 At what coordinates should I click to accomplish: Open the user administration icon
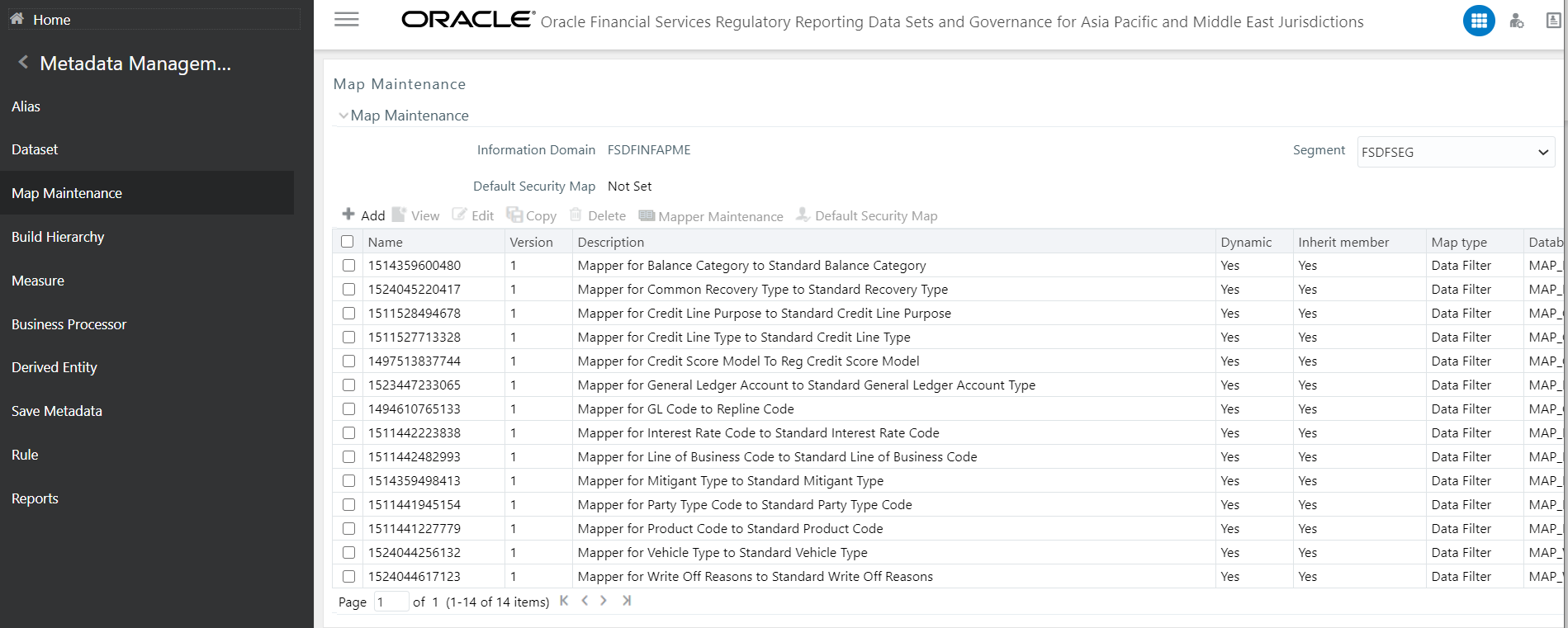[x=1517, y=21]
